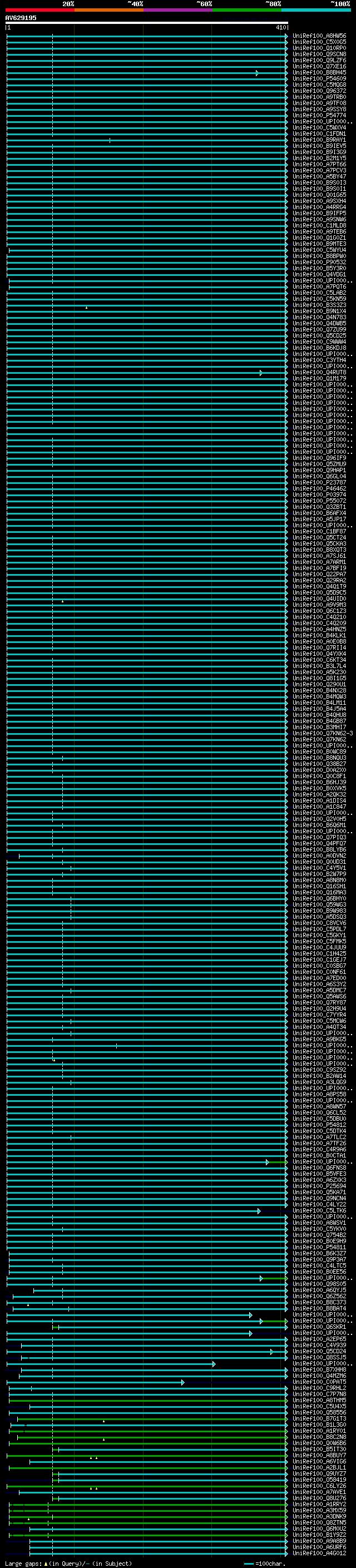Screen dimensions: 356x1568
Task: Select label UniRef100_A8BUY7
Action: [319, 1455]
